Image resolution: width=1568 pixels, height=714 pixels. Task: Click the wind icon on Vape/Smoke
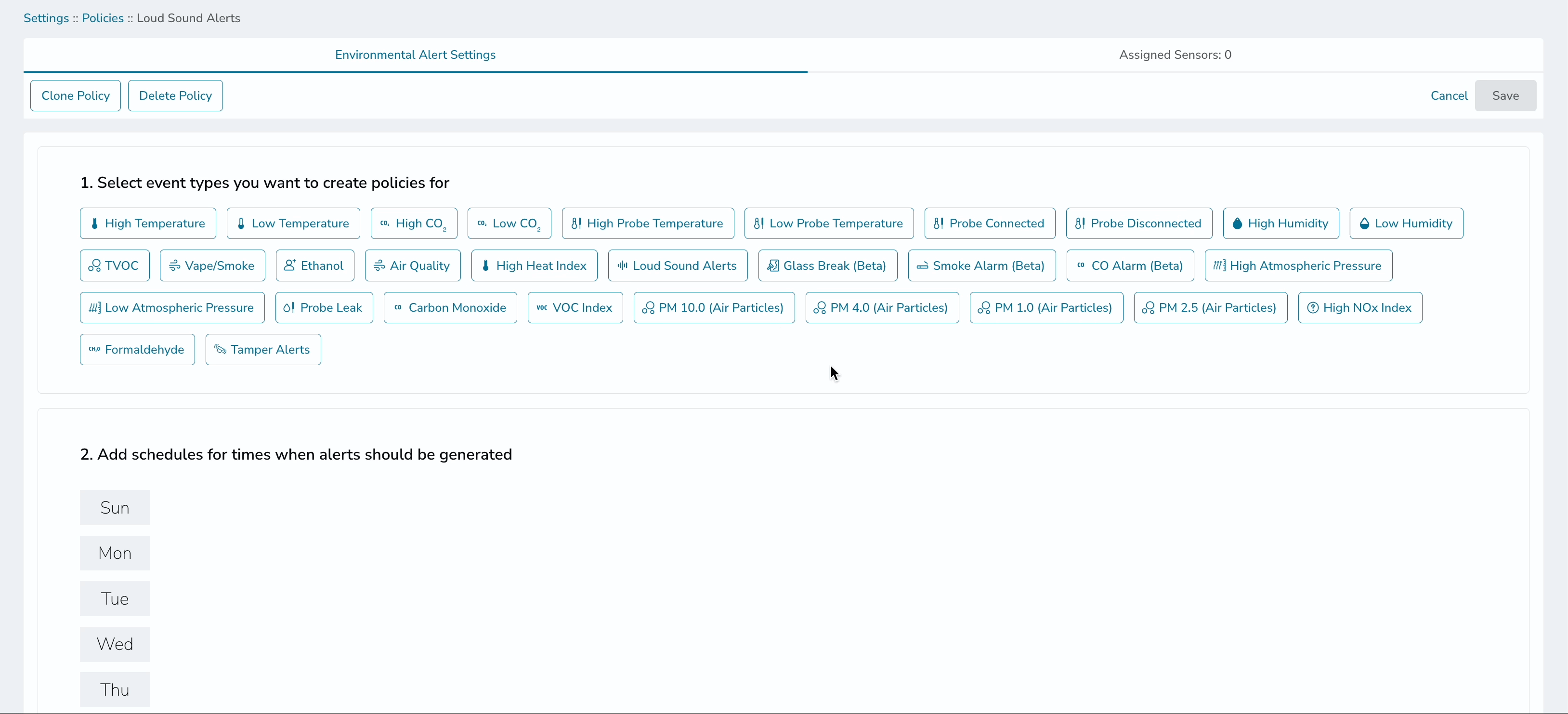pyautogui.click(x=175, y=265)
